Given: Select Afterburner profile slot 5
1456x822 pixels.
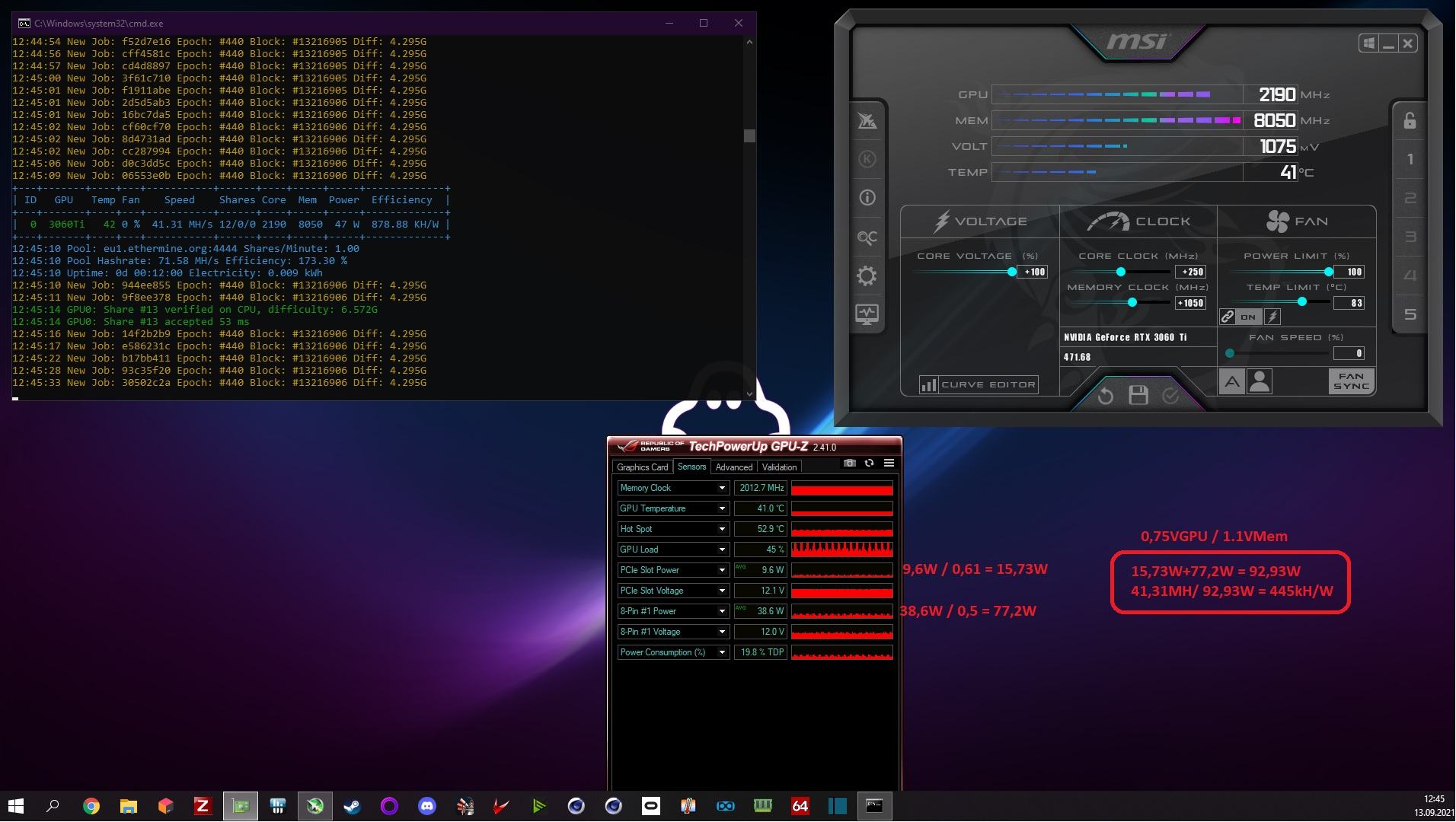Looking at the screenshot, I should (x=1410, y=314).
